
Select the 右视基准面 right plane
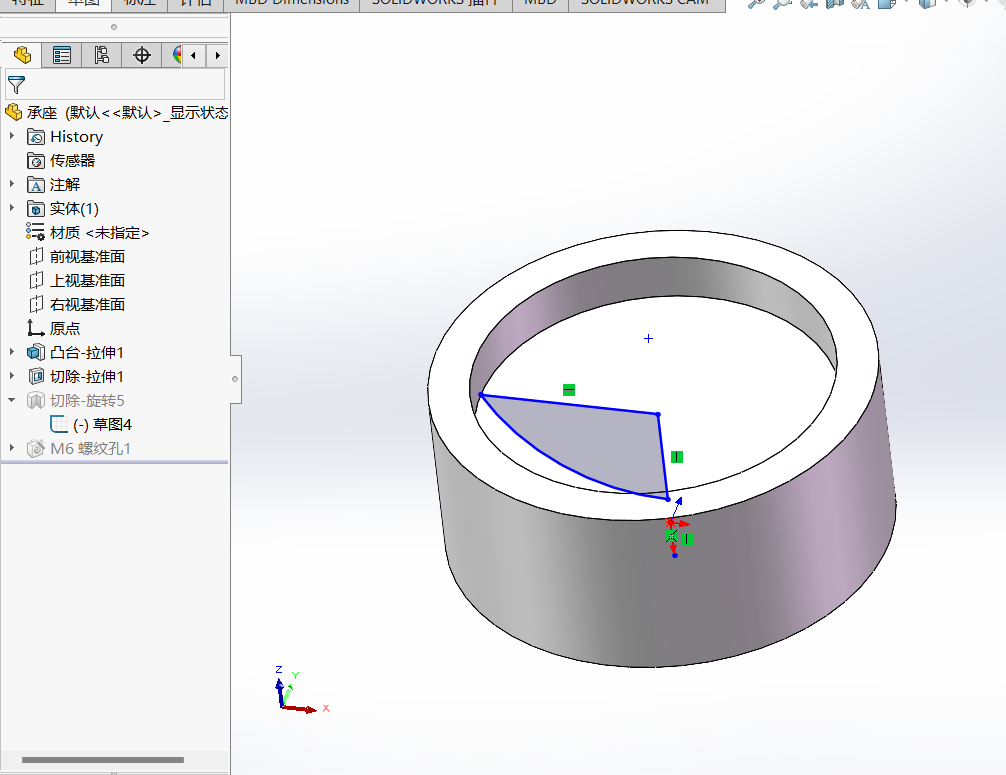pos(76,305)
